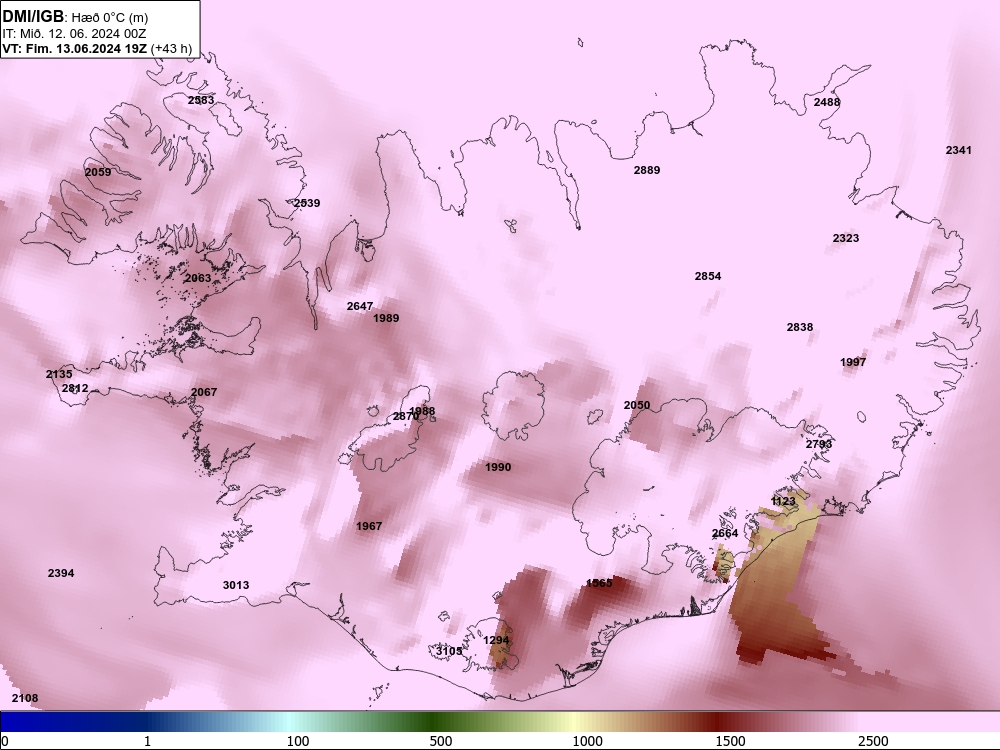Click the map value 2059

(x=98, y=172)
